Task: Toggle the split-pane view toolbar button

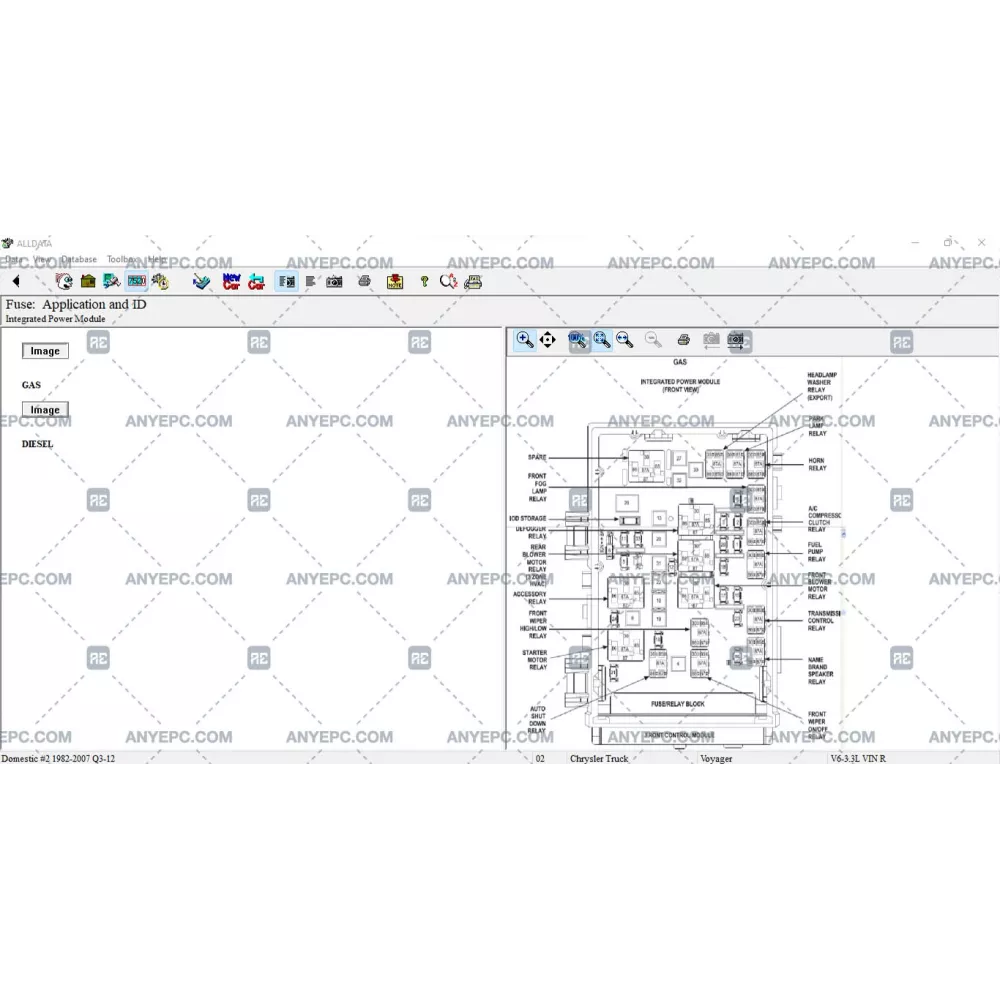Action: pos(286,282)
